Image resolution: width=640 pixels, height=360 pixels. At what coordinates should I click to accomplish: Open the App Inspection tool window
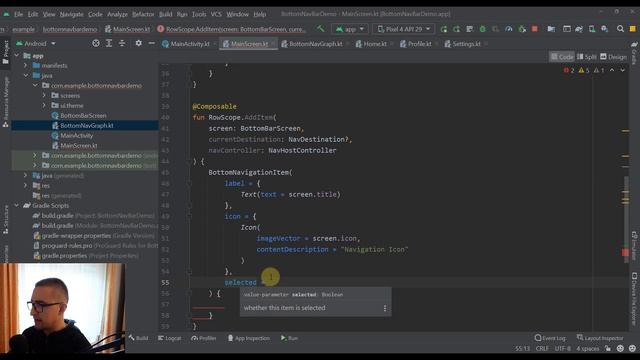pyautogui.click(x=249, y=338)
